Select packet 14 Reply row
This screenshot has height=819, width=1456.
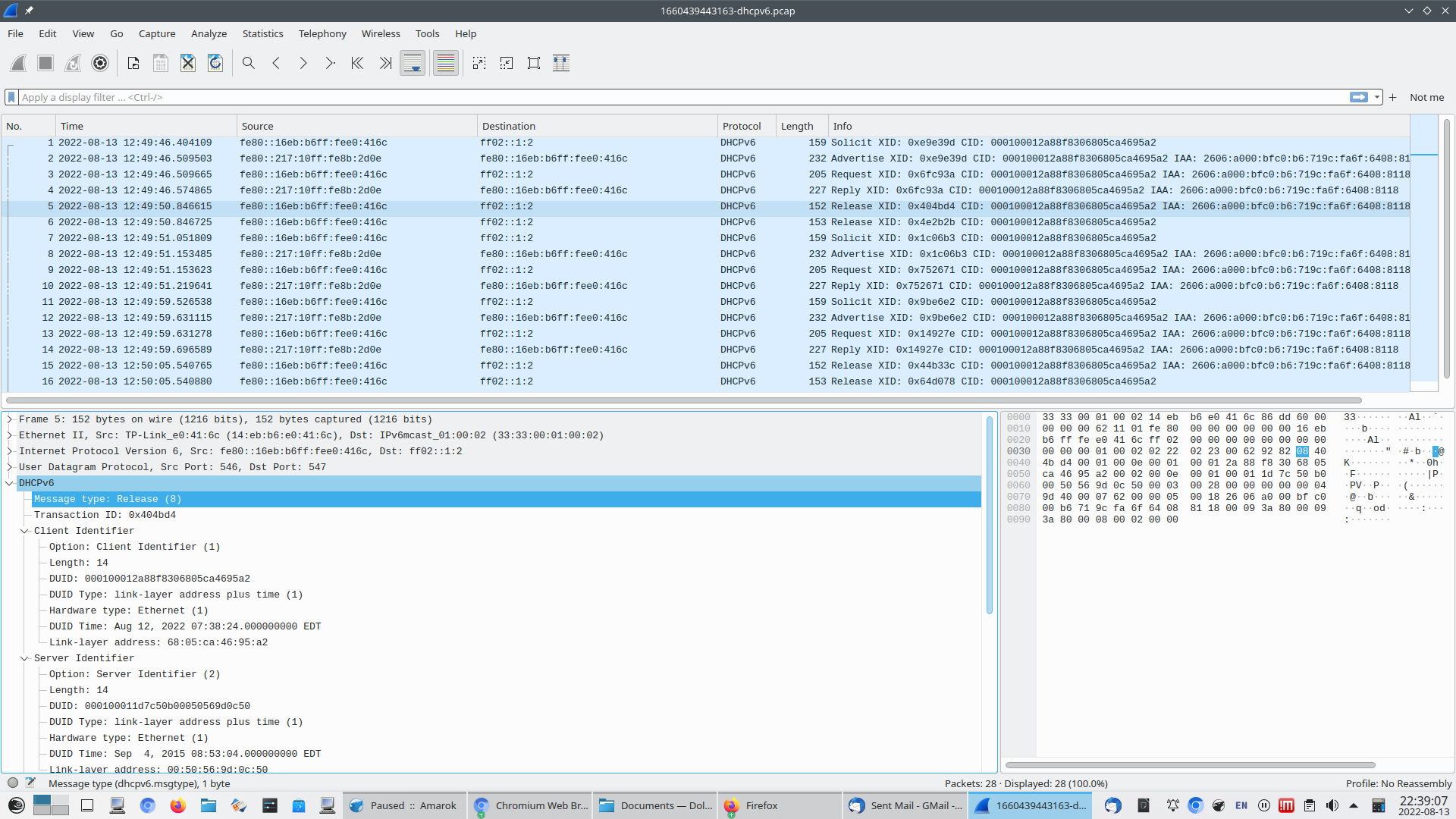[x=705, y=350]
